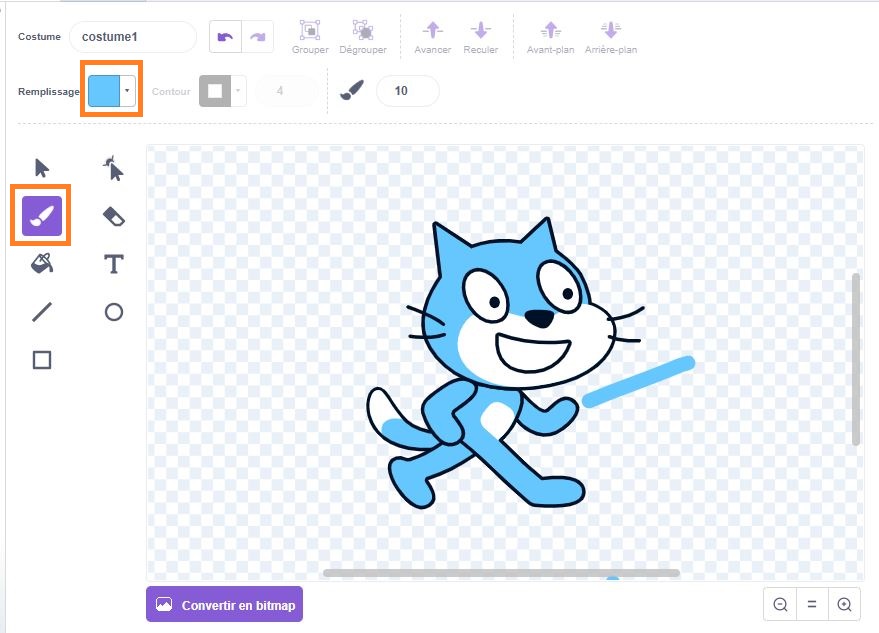Click the blue brush stroke on canvas
Image resolution: width=879 pixels, height=633 pixels.
[639, 381]
